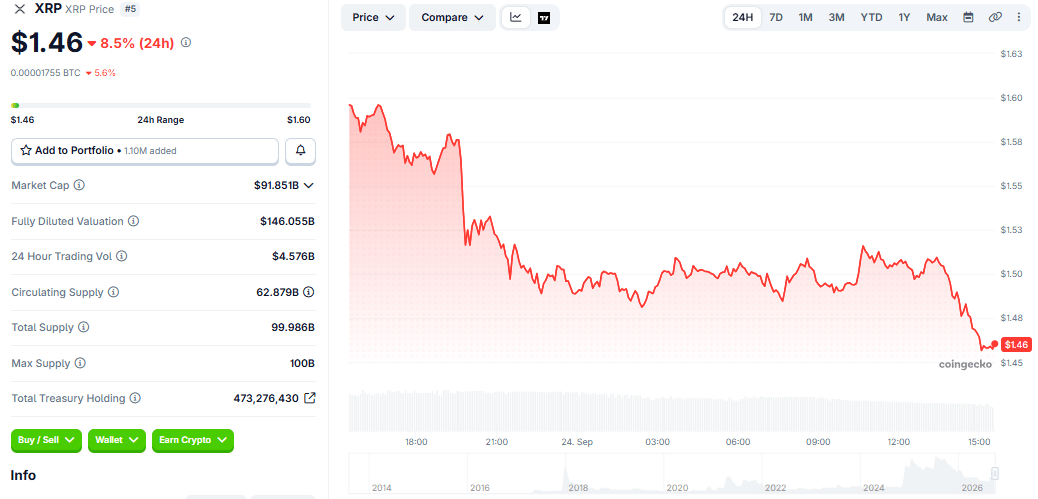Click the info icon beside 62.879B value

[308, 292]
